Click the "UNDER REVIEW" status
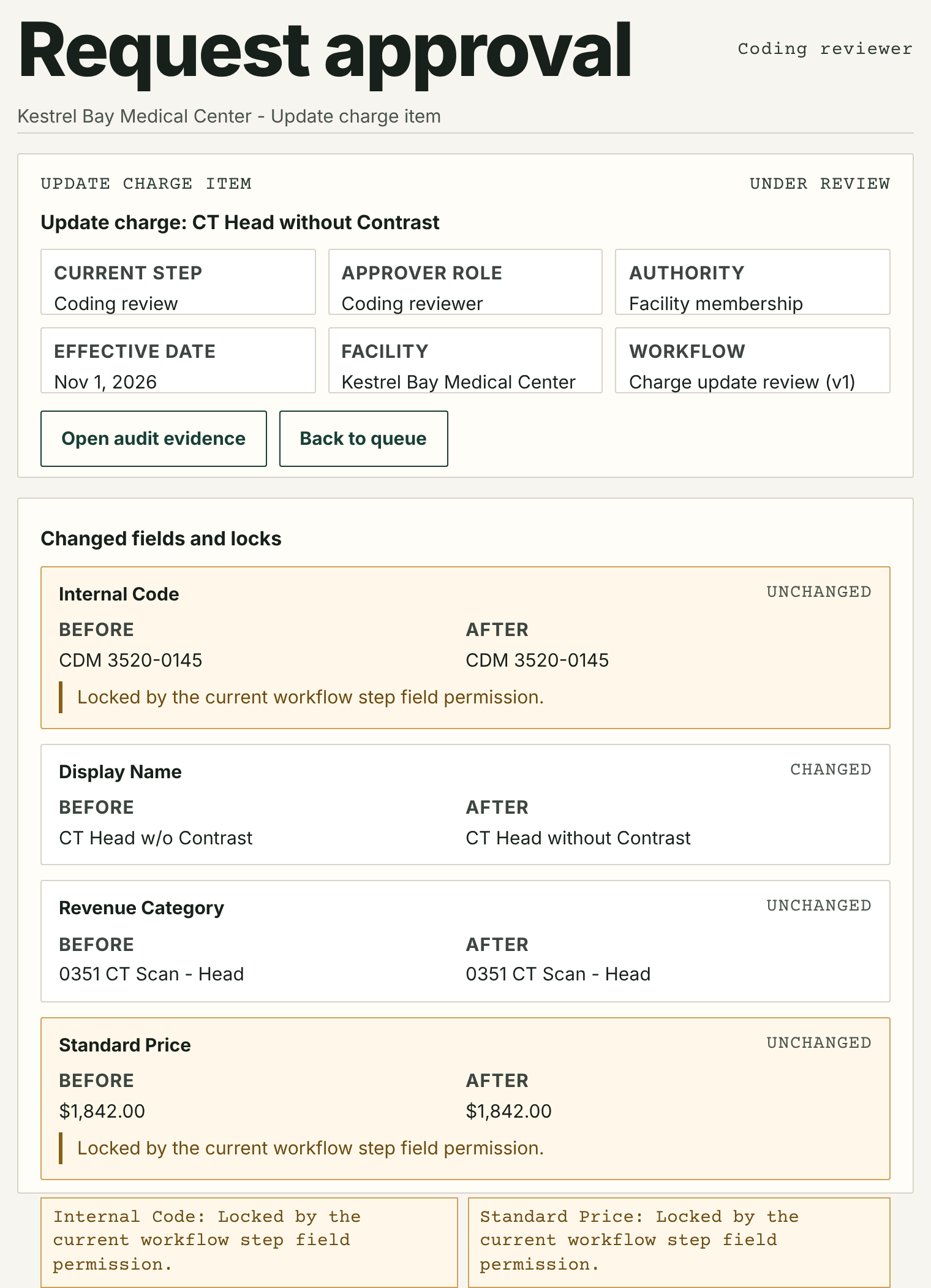Screen dimensions: 931x1288 click(x=820, y=184)
